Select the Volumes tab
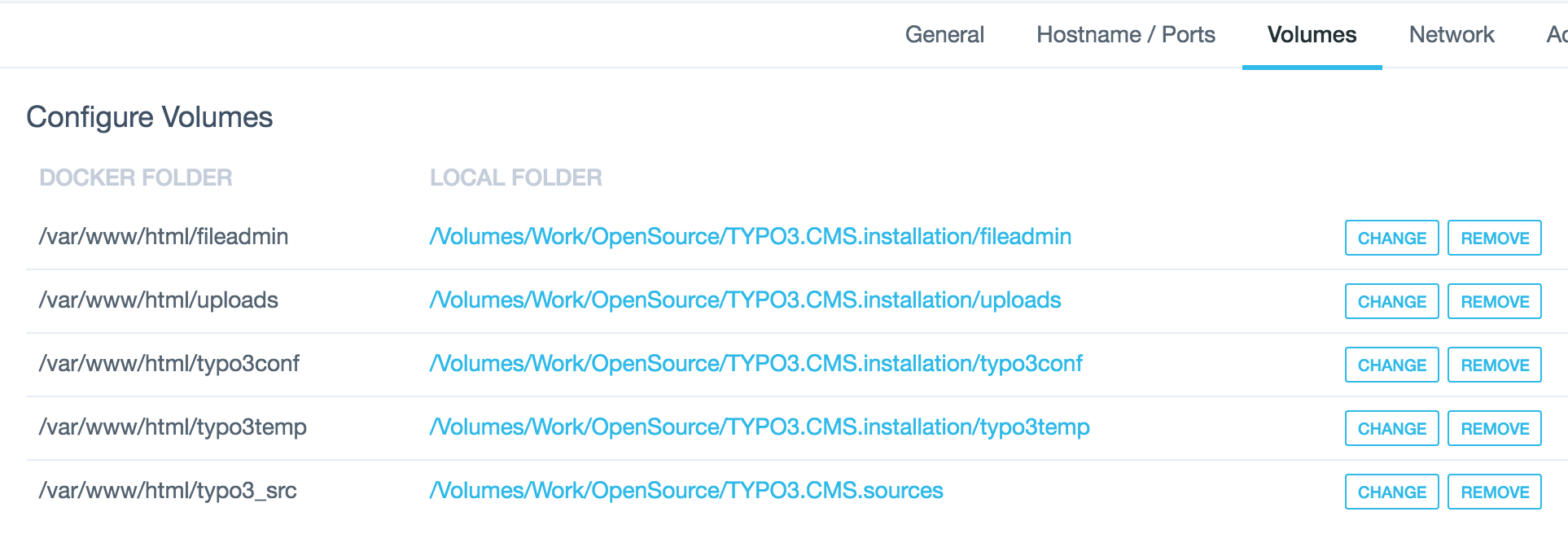This screenshot has width=1568, height=547. (x=1312, y=34)
